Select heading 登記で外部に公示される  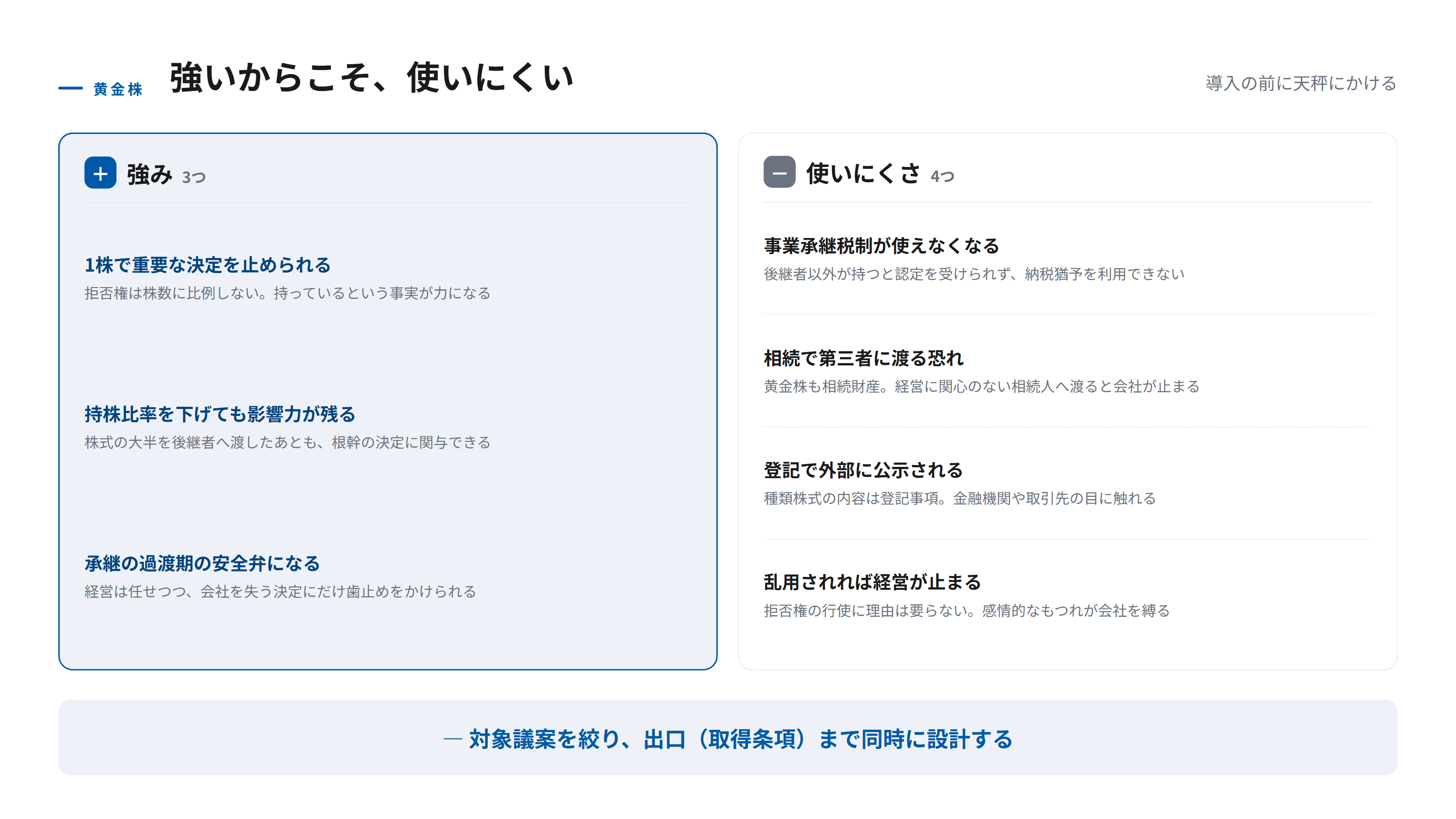tap(863, 470)
